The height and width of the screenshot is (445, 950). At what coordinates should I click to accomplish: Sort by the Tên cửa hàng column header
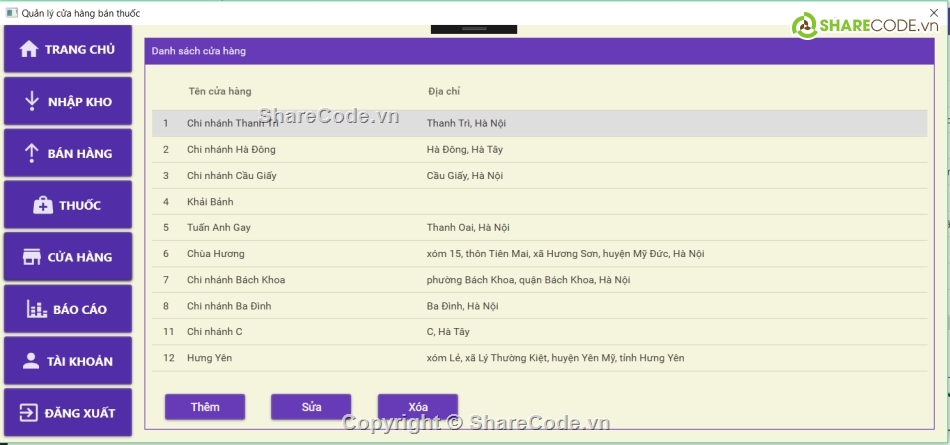pos(219,91)
